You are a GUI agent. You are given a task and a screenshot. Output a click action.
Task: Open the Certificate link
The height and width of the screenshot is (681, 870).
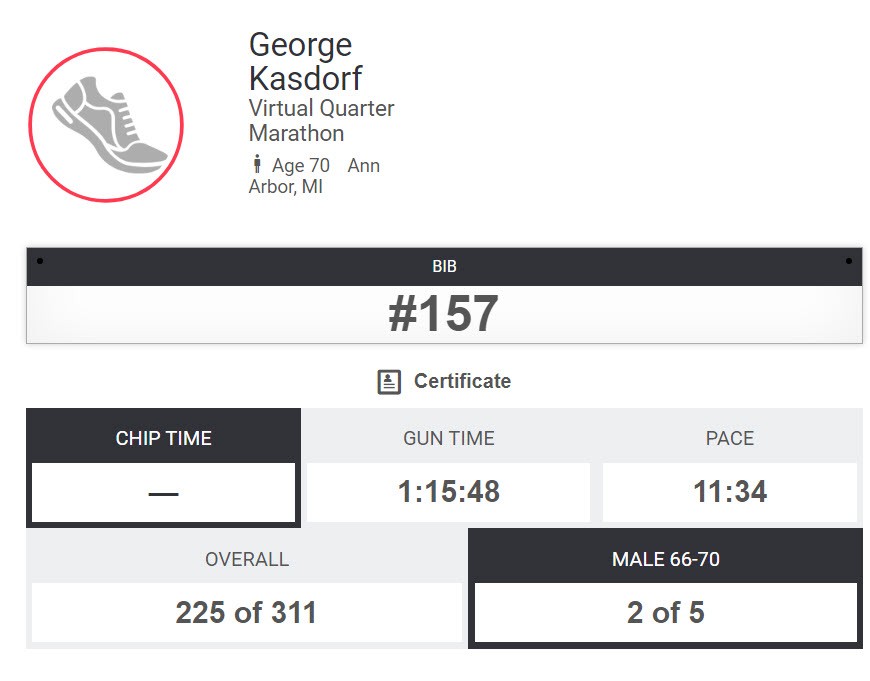[x=462, y=381]
